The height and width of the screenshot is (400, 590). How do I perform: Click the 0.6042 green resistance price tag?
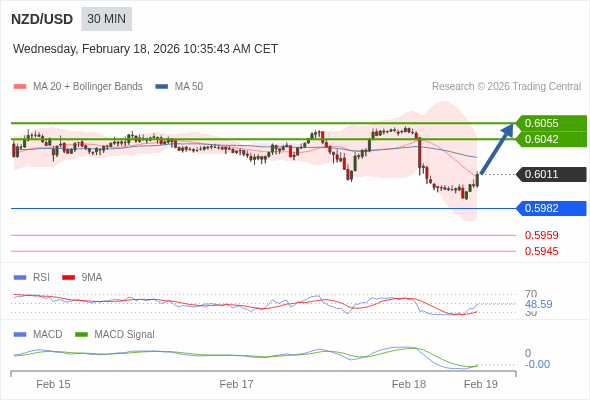tap(551, 139)
